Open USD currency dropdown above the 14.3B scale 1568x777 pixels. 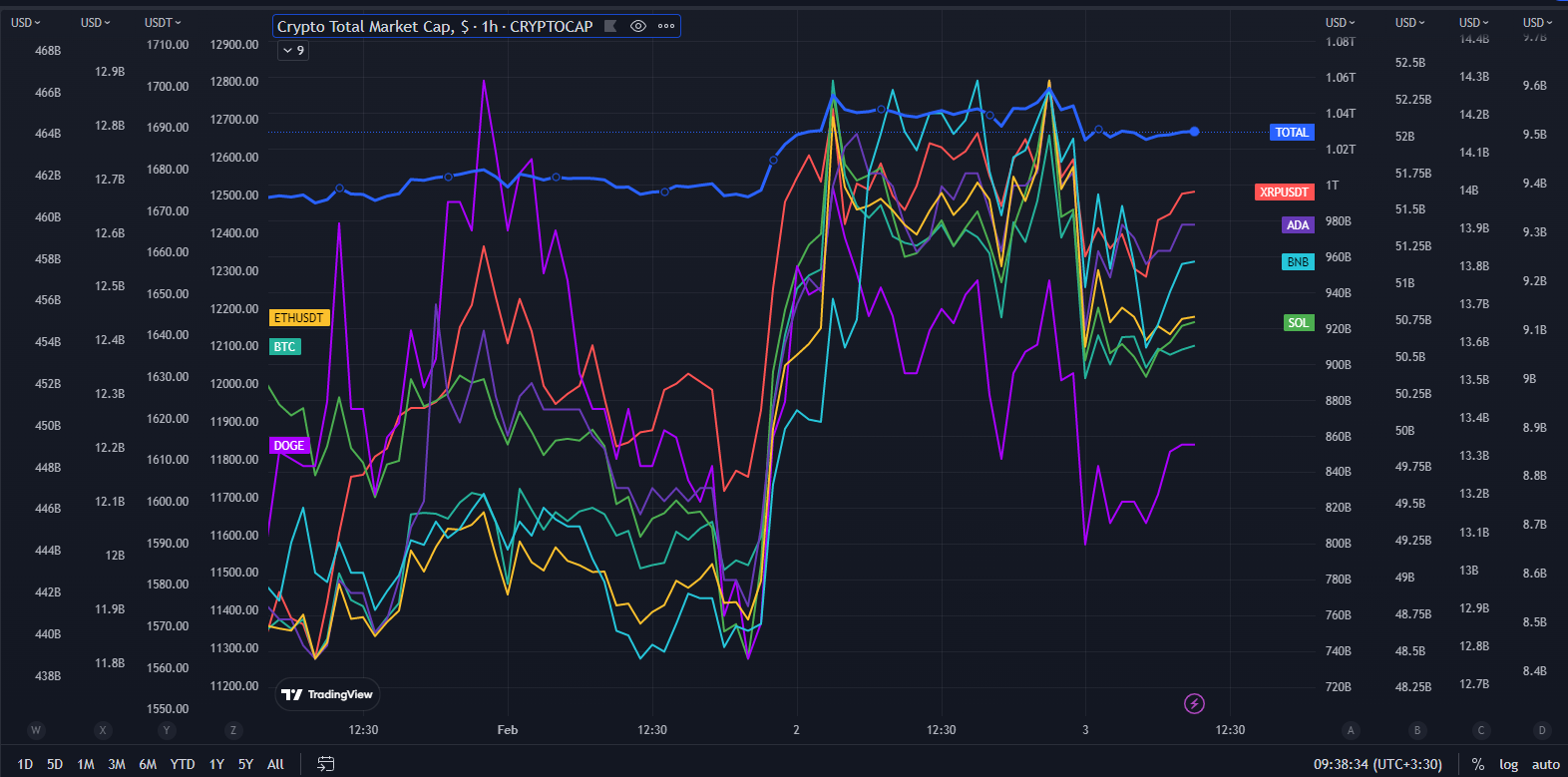(1473, 22)
